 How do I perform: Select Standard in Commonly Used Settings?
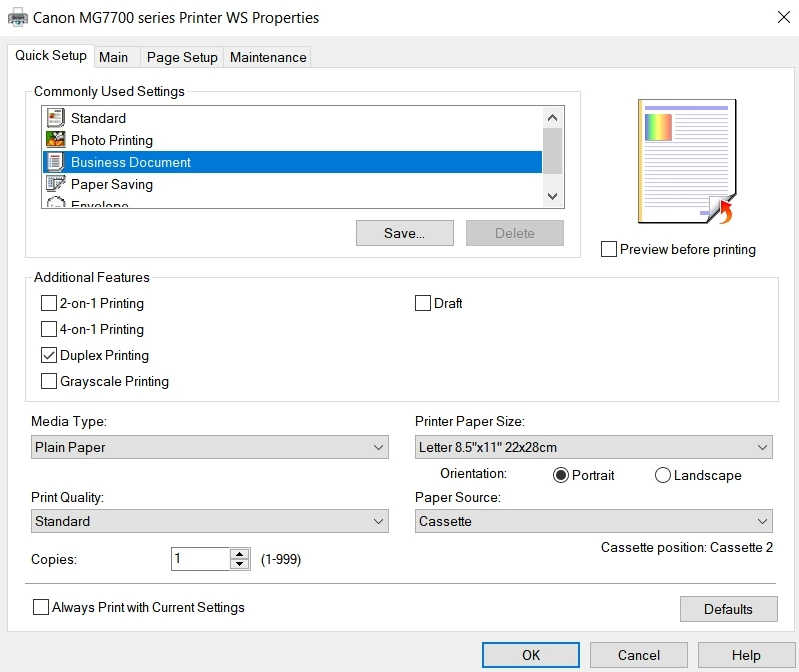coord(292,118)
